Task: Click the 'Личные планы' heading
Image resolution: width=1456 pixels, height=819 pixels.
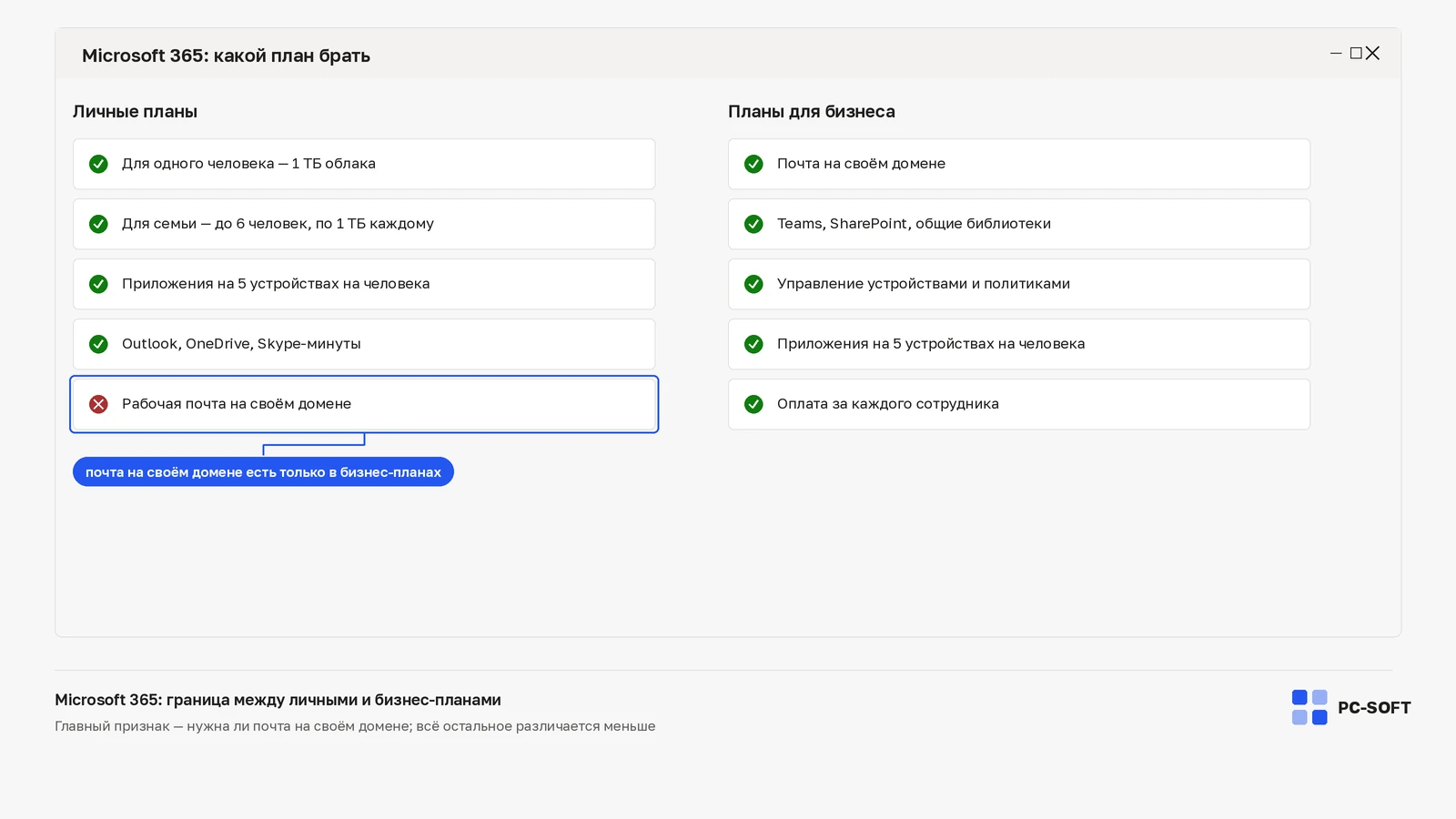Action: point(135,112)
